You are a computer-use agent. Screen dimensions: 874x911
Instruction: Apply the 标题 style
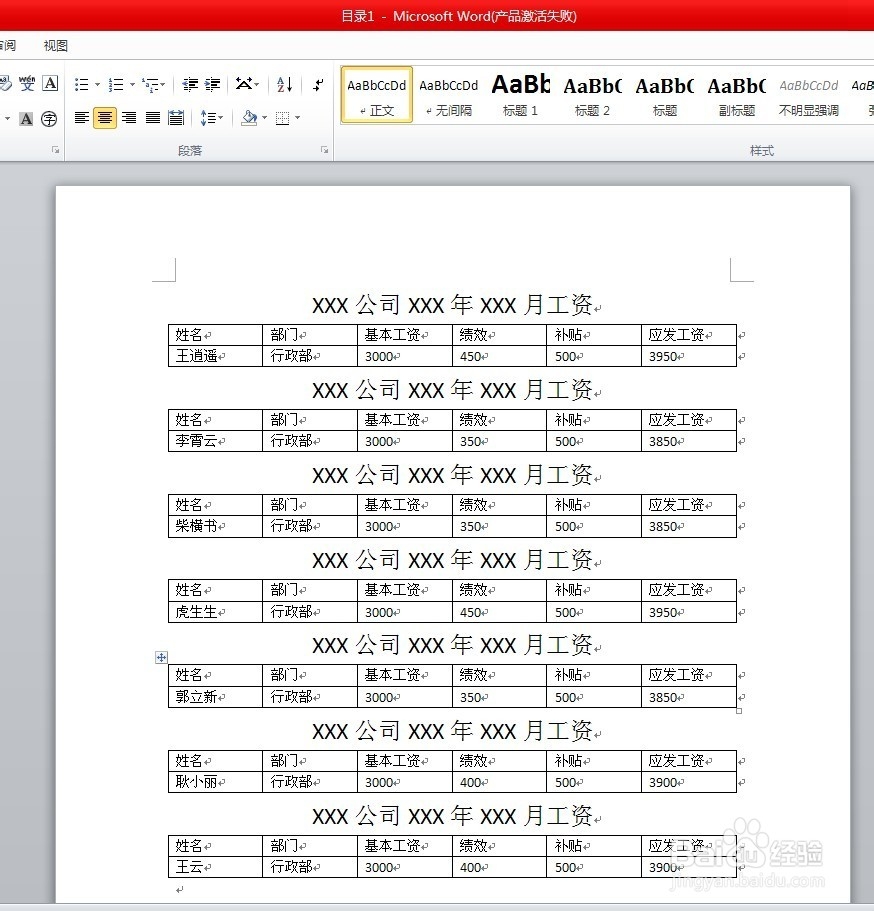pos(664,95)
